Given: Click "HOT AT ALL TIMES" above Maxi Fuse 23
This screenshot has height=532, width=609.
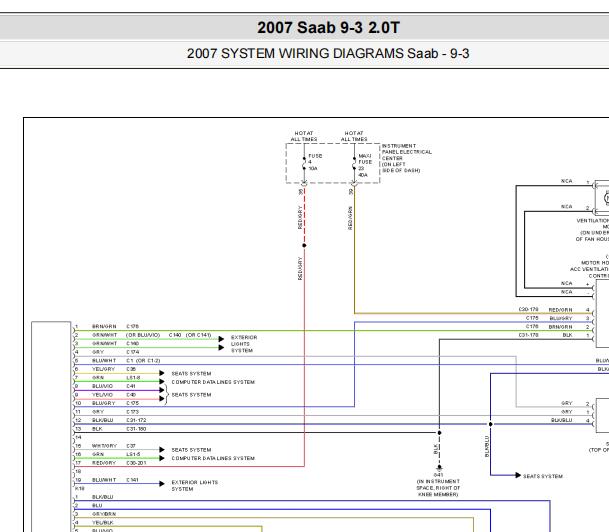Looking at the screenshot, I should pyautogui.click(x=354, y=136).
